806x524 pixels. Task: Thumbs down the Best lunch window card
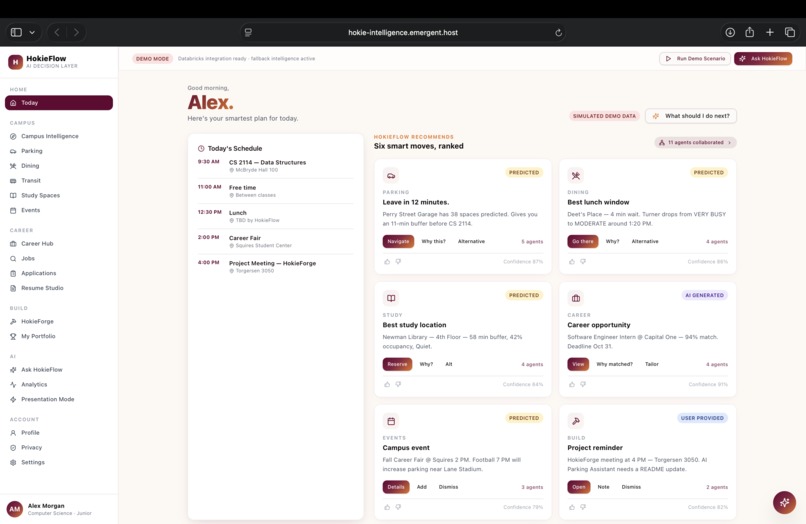[583, 262]
